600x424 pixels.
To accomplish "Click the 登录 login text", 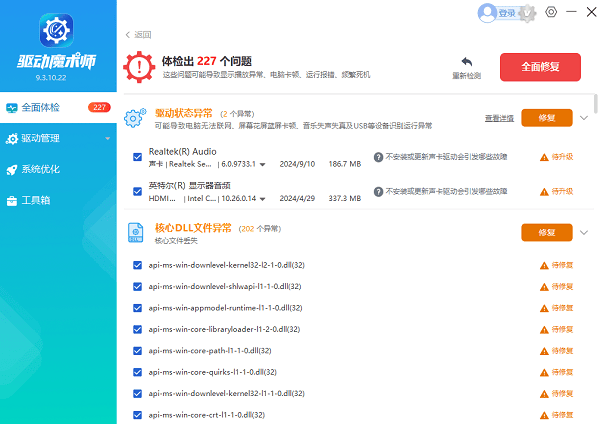I will click(x=507, y=13).
